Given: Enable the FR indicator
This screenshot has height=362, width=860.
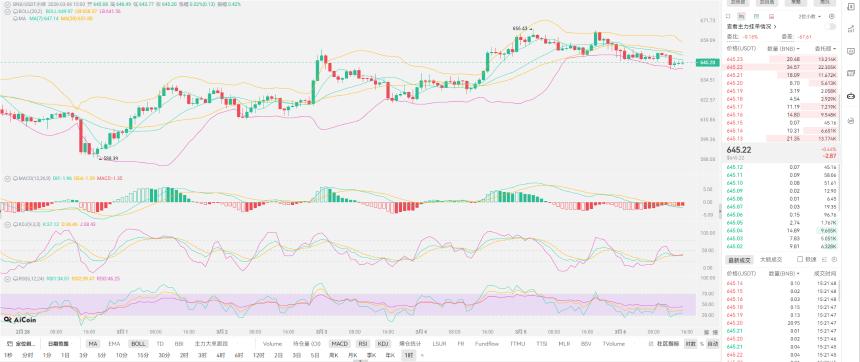Looking at the screenshot, I should pyautogui.click(x=461, y=344).
